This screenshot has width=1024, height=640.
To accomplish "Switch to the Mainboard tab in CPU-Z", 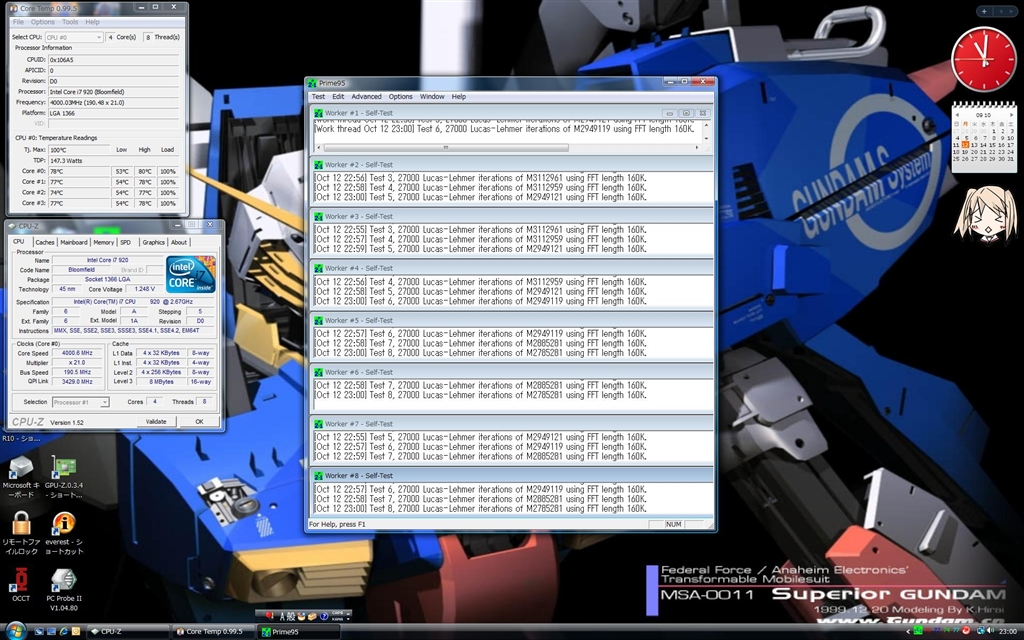I will (x=74, y=242).
